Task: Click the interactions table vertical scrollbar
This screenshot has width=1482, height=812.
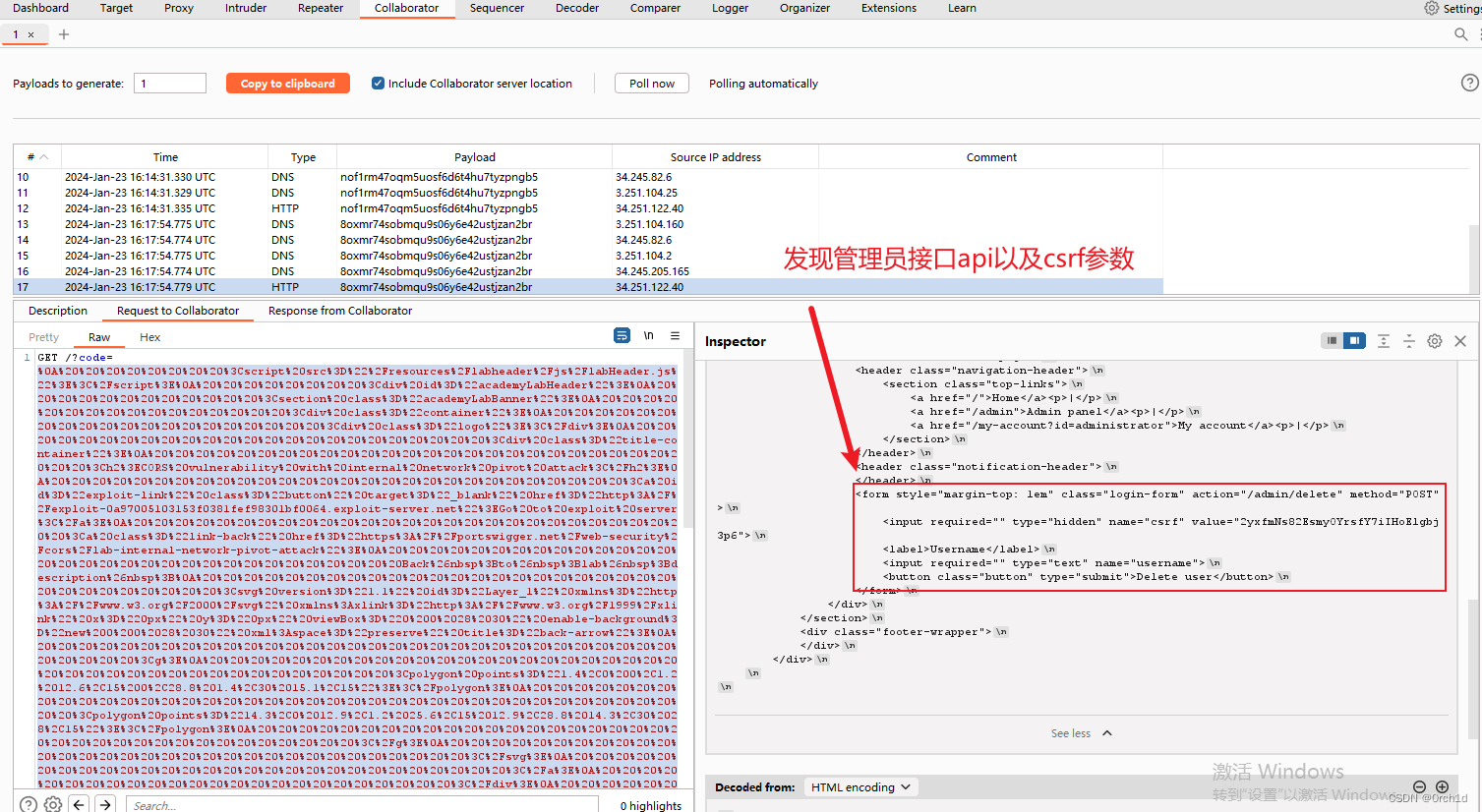Action: click(x=1473, y=258)
